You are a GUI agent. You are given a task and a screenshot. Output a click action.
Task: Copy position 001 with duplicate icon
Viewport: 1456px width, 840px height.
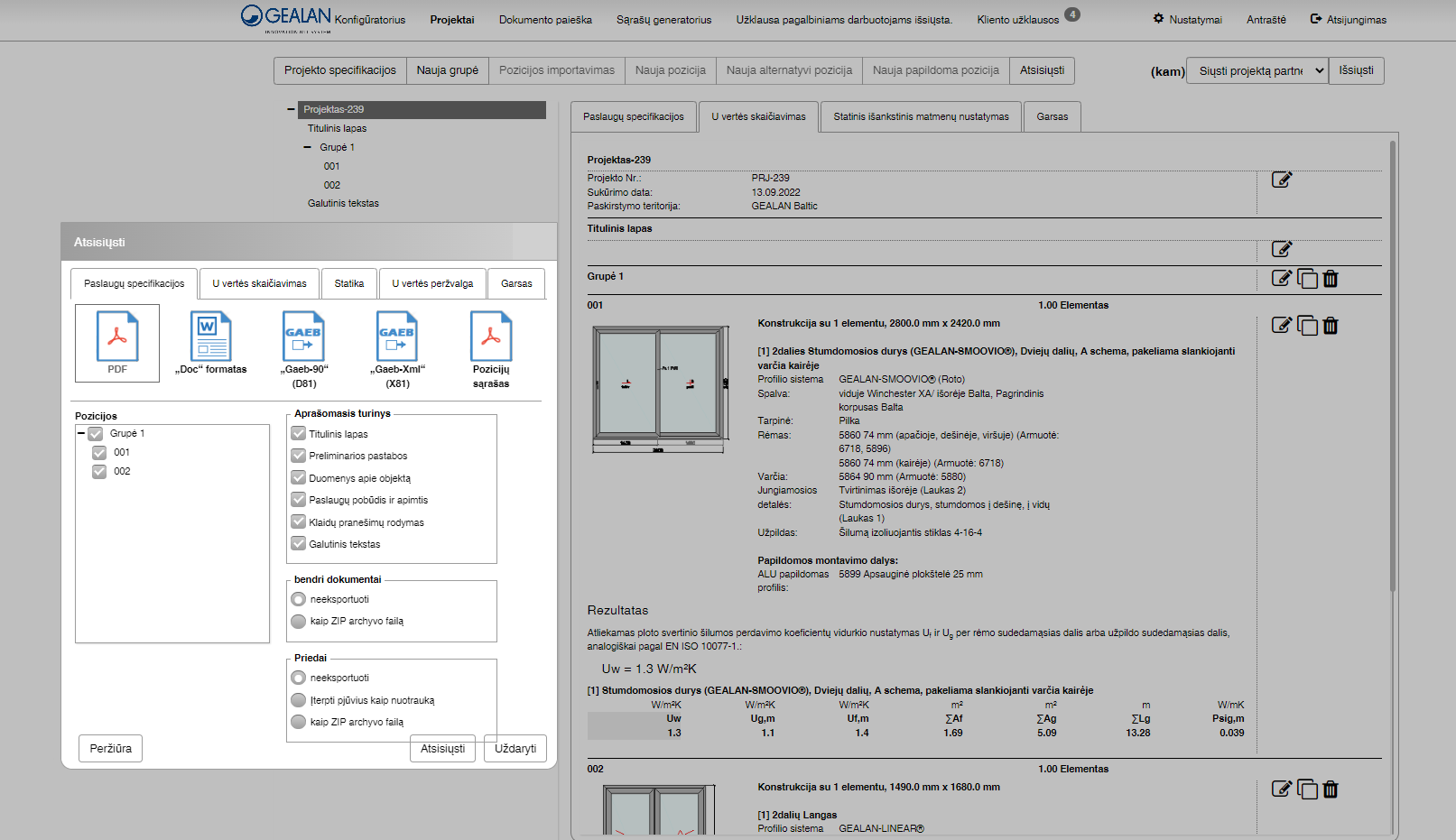[1307, 326]
